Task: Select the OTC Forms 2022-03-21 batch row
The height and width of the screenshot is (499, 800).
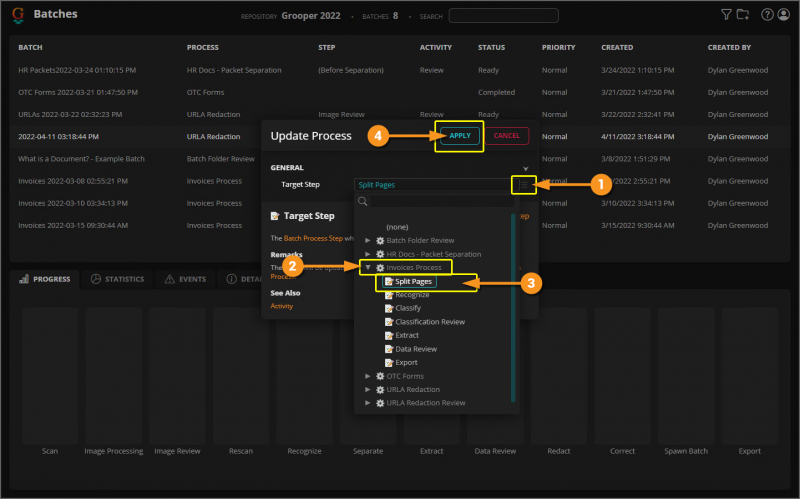Action: point(399,92)
